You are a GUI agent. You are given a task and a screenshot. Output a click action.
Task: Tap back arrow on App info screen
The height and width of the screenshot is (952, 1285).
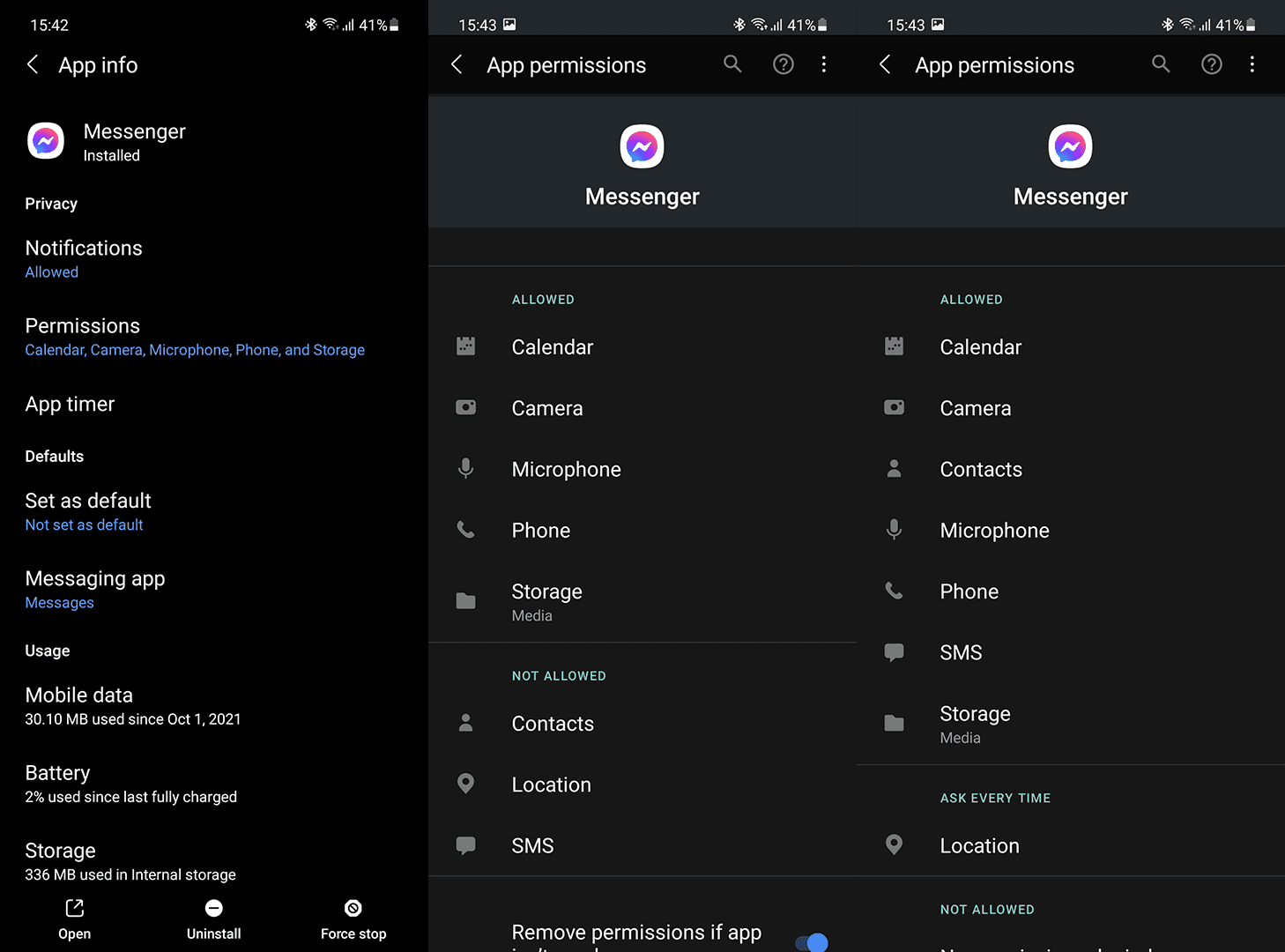[33, 64]
